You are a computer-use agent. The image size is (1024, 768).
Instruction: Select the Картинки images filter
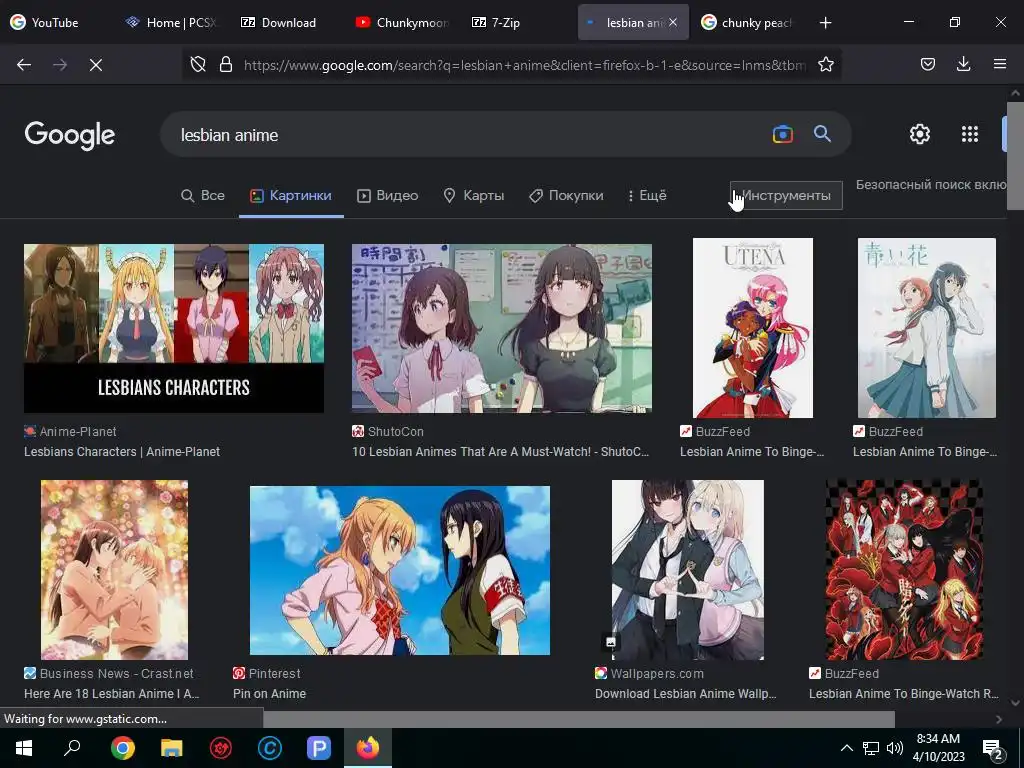(x=291, y=195)
